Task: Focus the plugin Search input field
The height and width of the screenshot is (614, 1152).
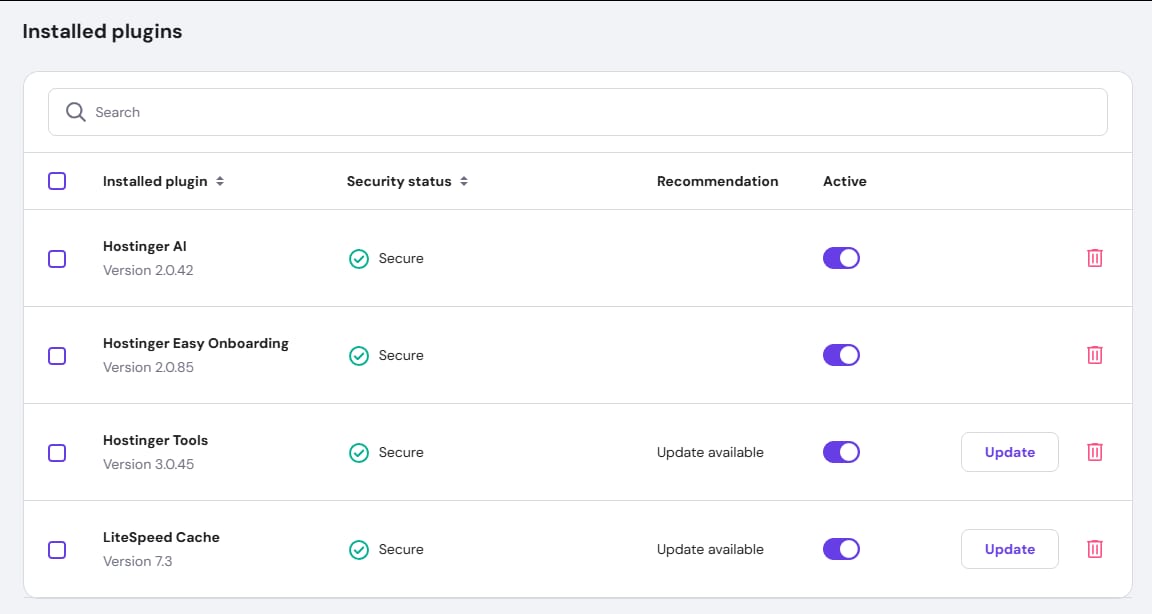Action: click(x=590, y=112)
